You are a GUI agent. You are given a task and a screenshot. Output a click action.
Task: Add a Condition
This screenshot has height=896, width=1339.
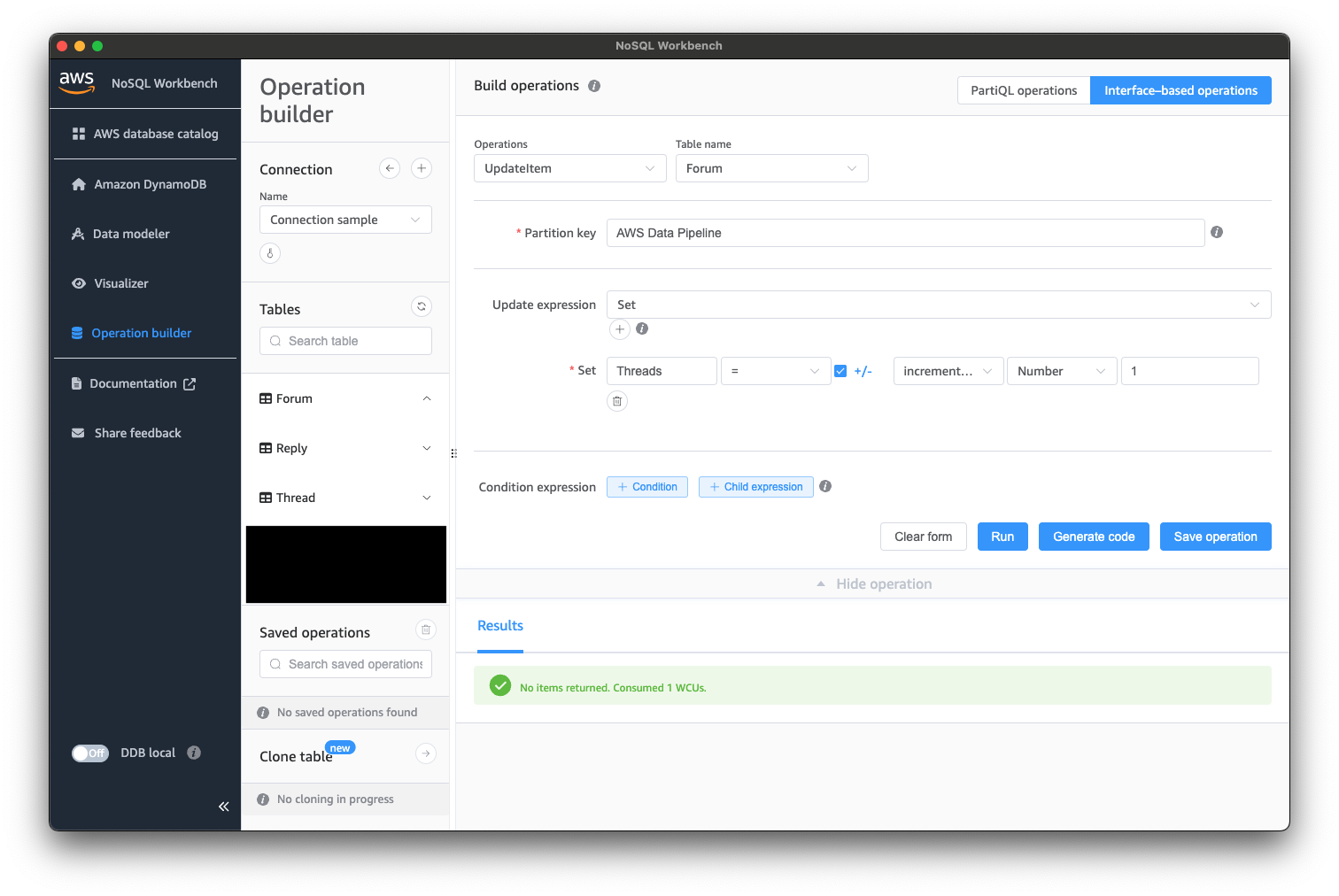647,487
